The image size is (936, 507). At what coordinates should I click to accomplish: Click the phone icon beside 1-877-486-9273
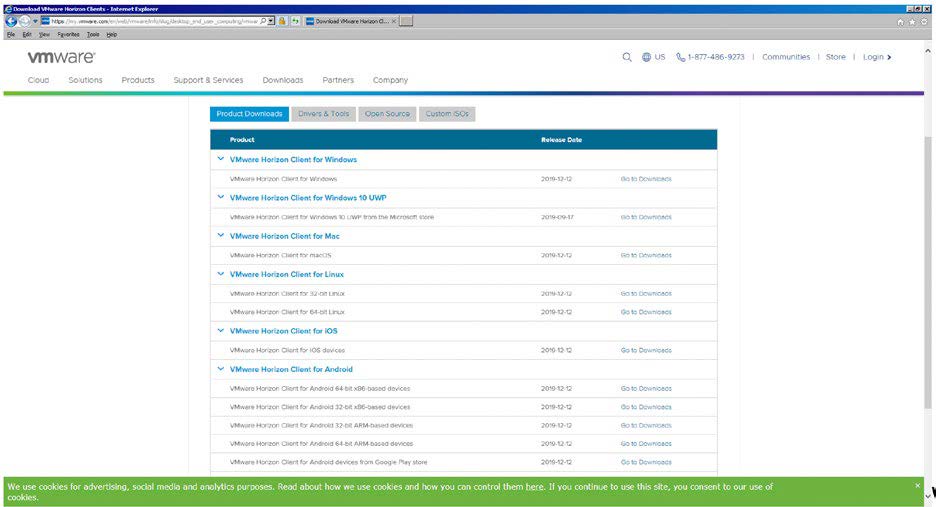tap(680, 57)
